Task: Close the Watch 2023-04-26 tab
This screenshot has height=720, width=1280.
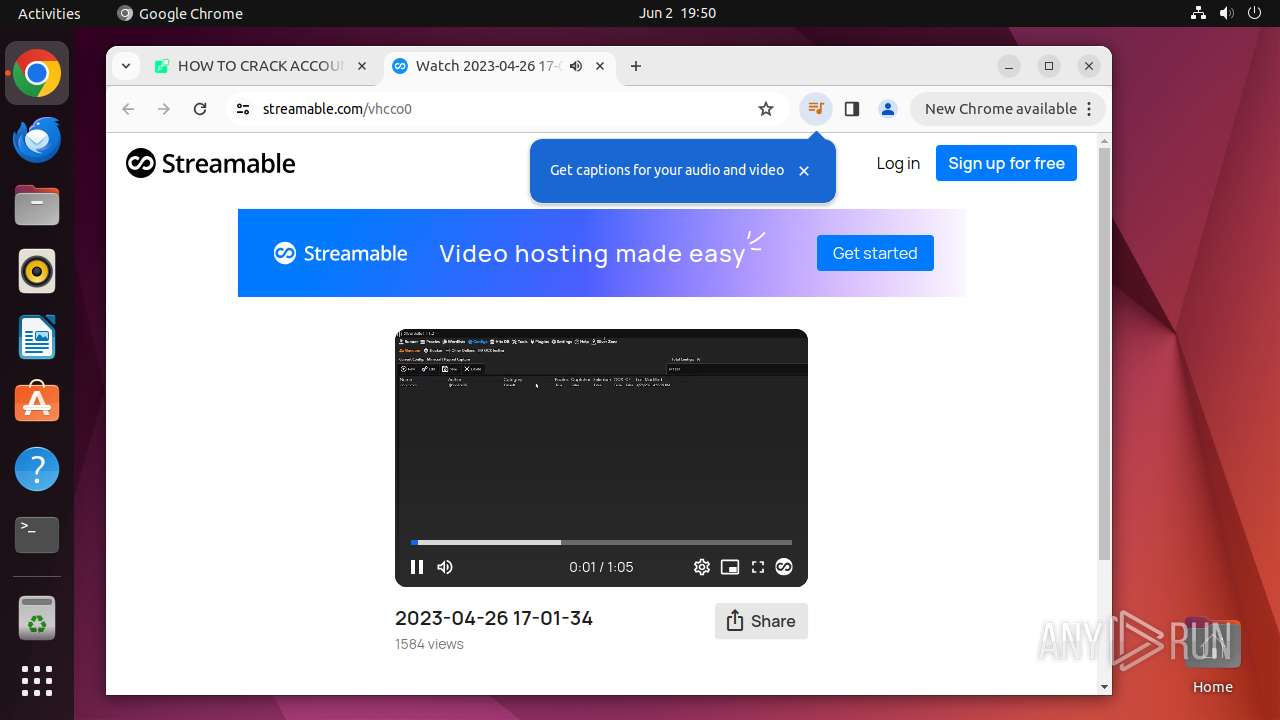Action: pyautogui.click(x=600, y=66)
